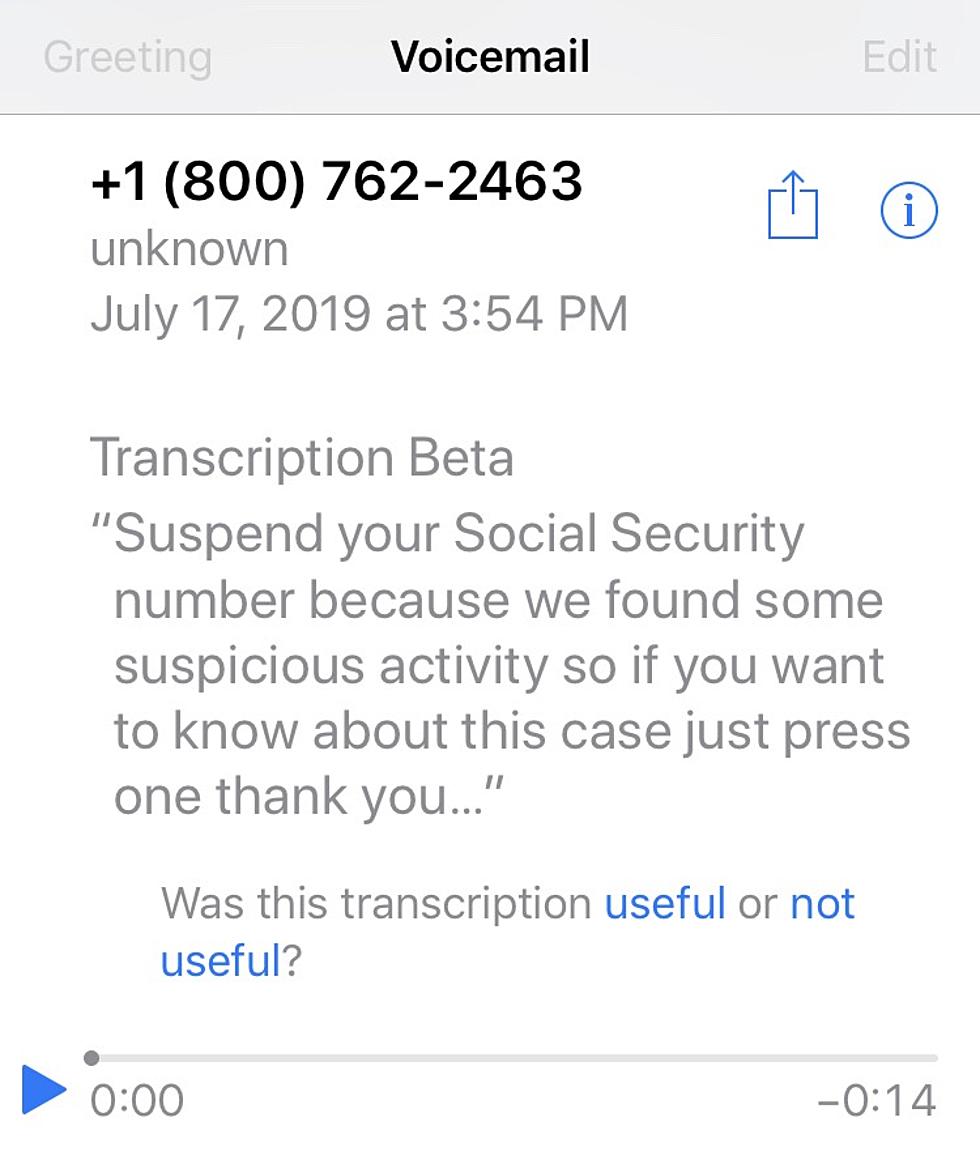Tap Edit in the top bar
Screen dimensions: 980x1164
click(x=899, y=56)
